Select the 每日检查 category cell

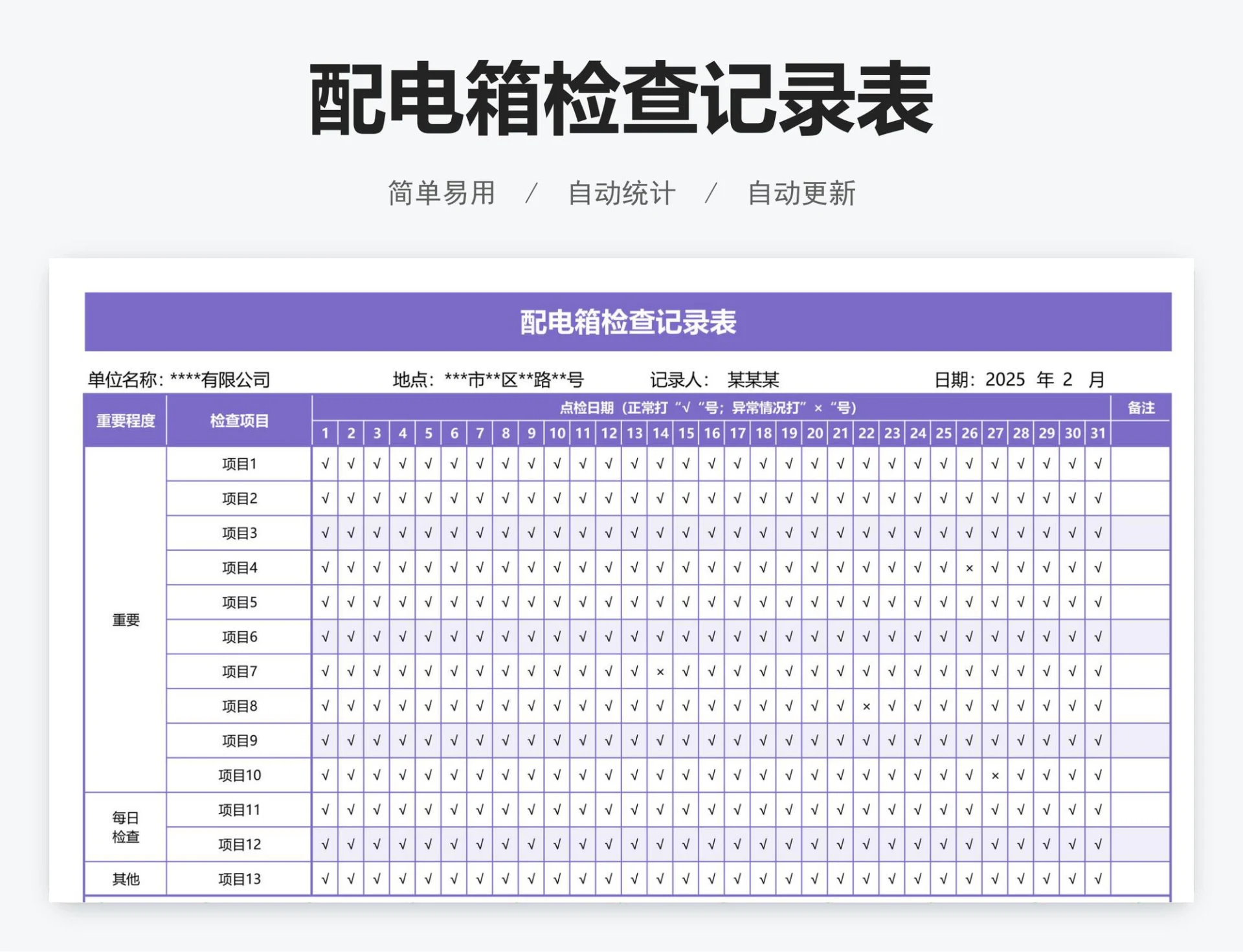pyautogui.click(x=126, y=827)
